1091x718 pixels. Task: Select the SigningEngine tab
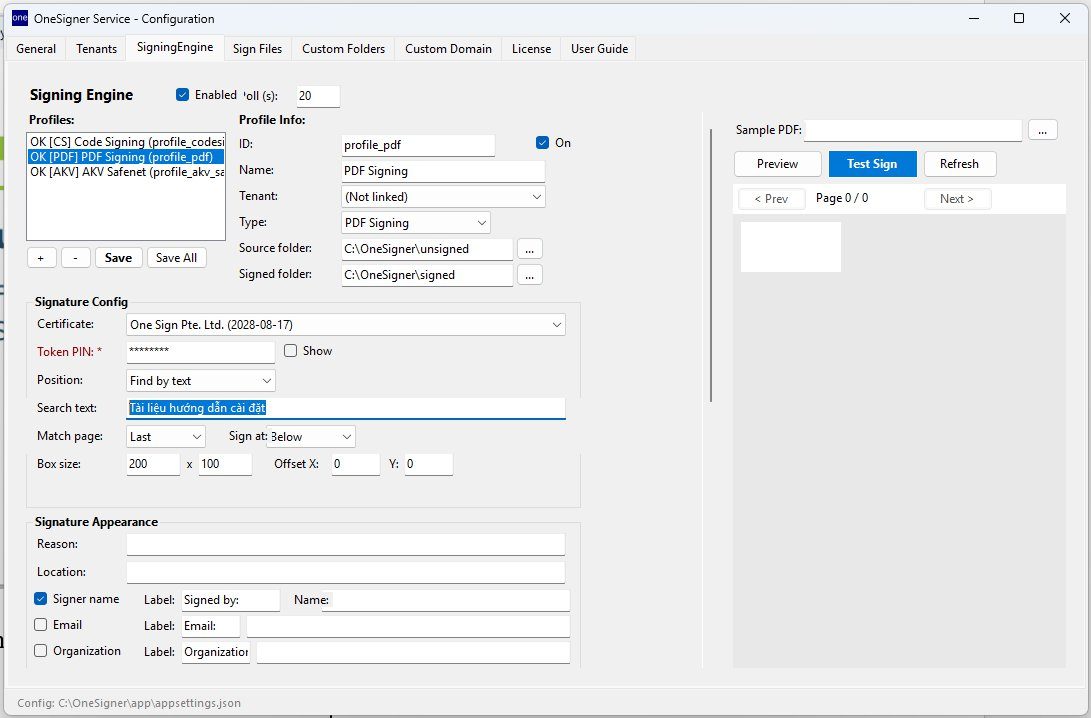click(175, 47)
